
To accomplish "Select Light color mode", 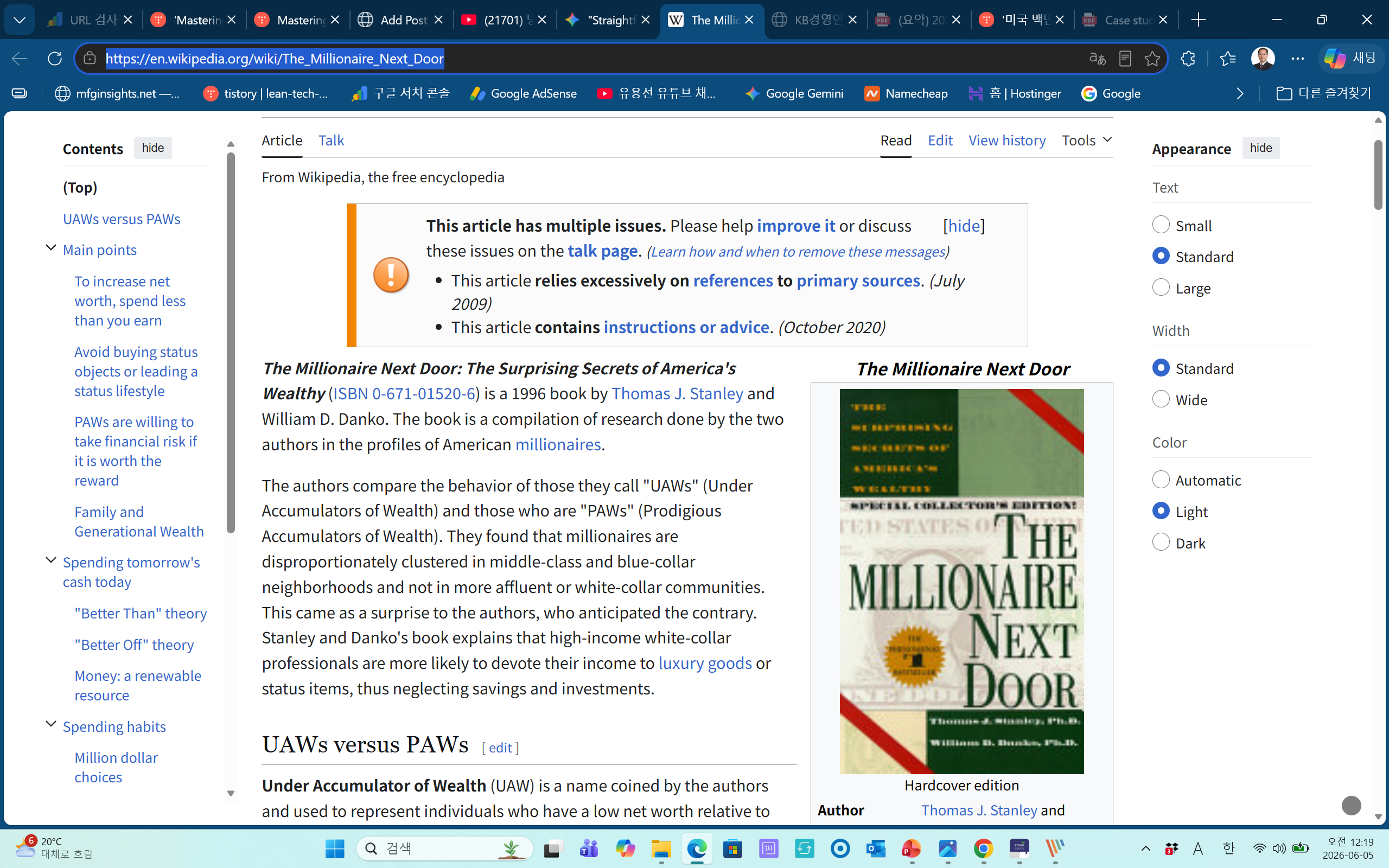I will 1161,511.
